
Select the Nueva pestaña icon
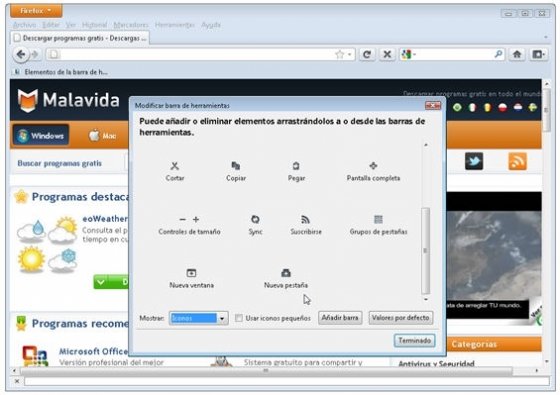click(286, 273)
